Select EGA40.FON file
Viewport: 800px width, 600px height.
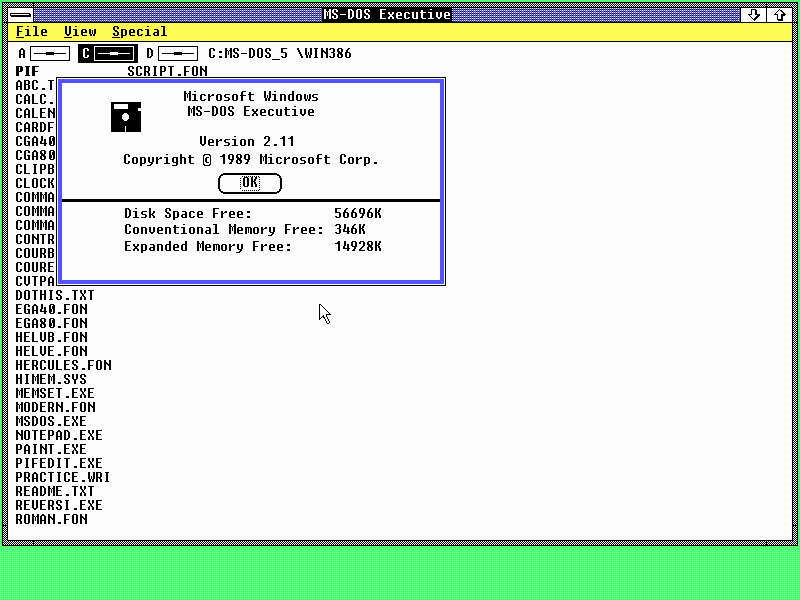[52, 309]
